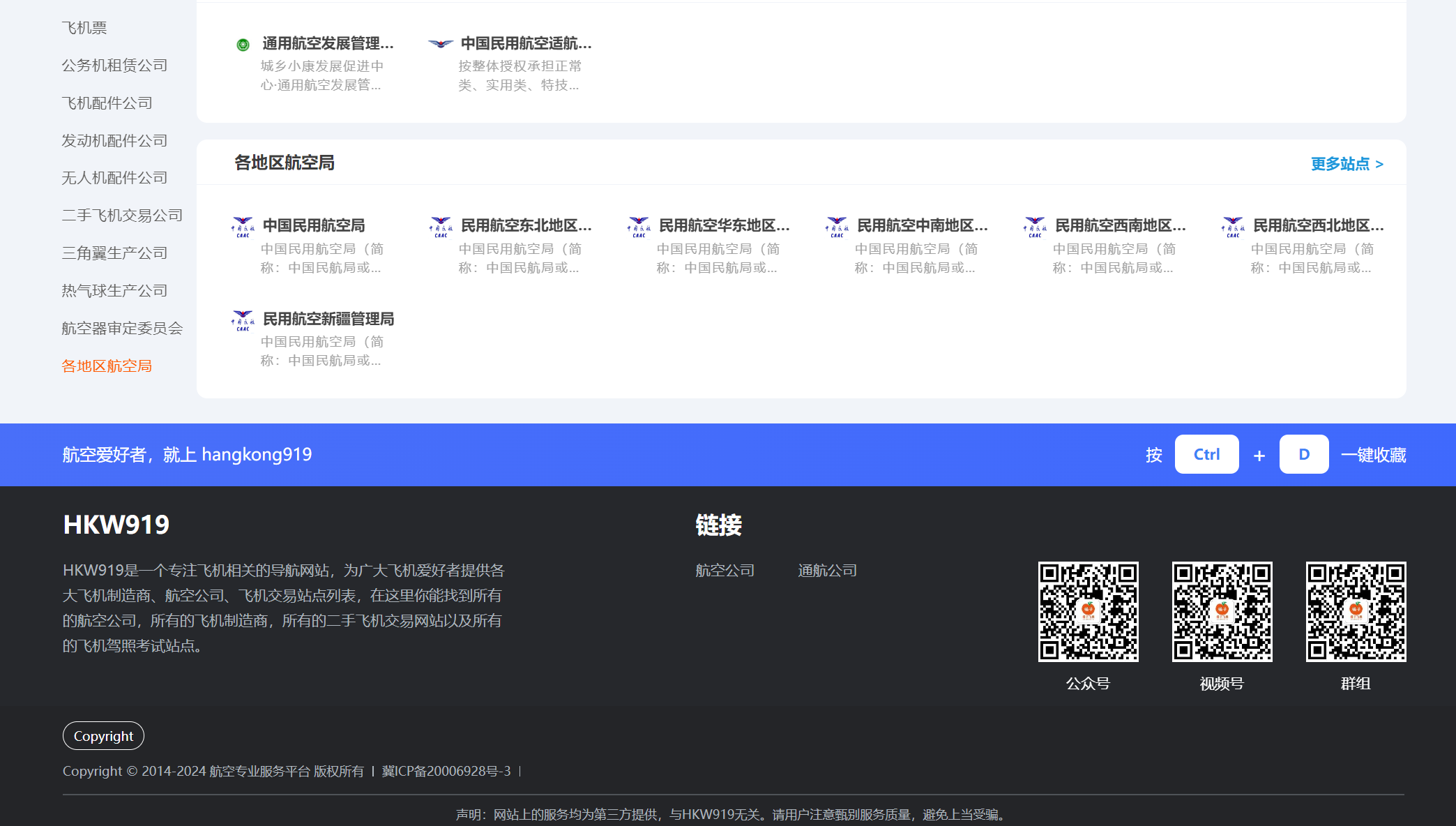Click description under 民用航空新疆管理局
This screenshot has width=1456, height=826.
tap(322, 351)
